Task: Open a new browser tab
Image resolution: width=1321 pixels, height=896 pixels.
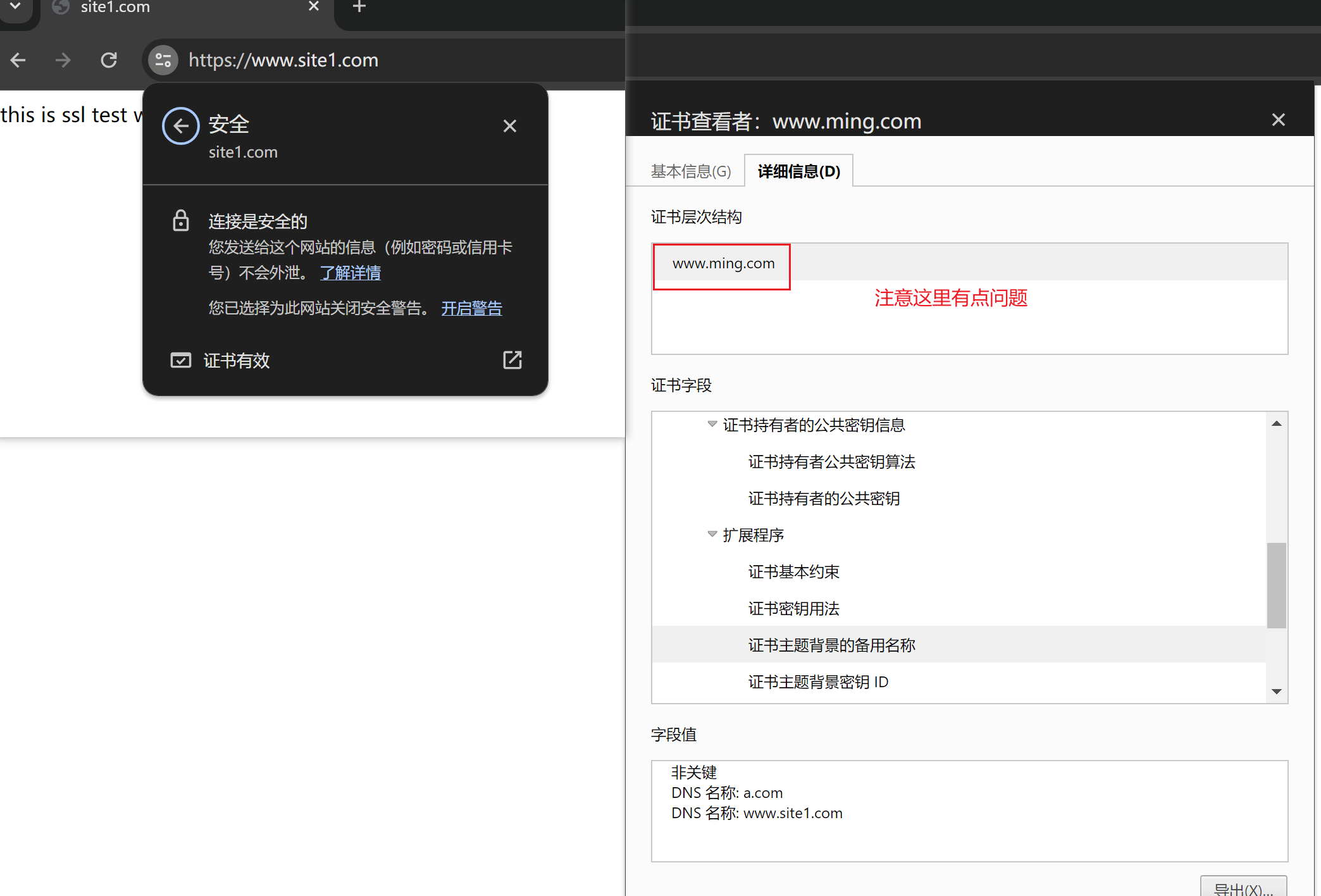Action: coord(359,7)
